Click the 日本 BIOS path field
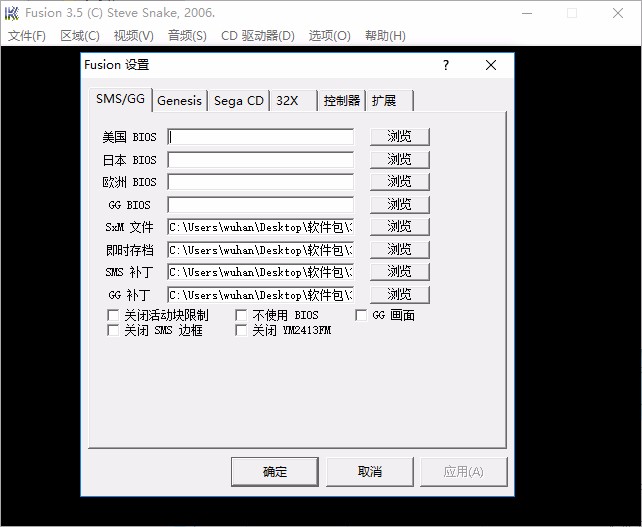The image size is (642, 527). [x=260, y=160]
